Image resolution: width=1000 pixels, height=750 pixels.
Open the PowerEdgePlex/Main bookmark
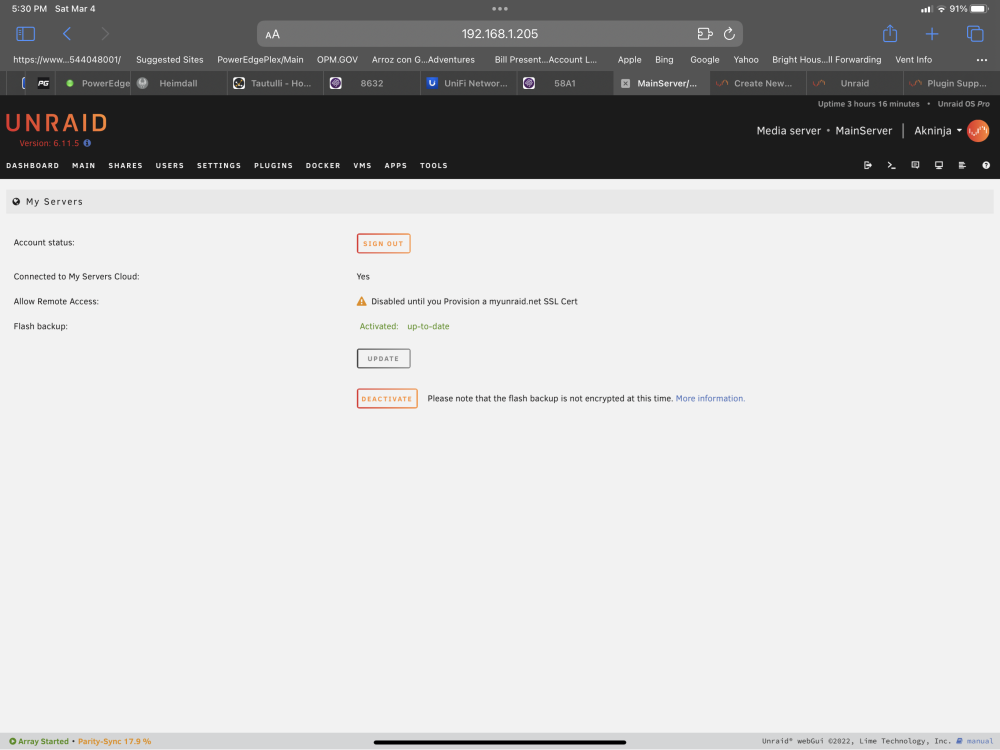pos(260,60)
